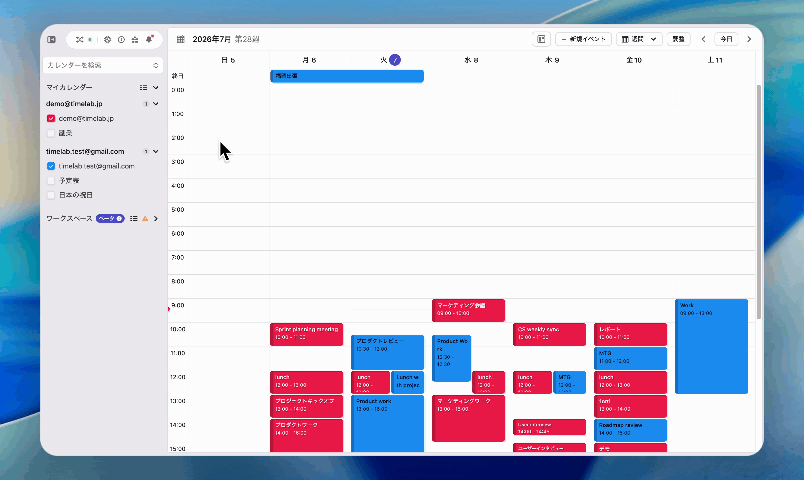
Task: Uncheck the blue timelab.test@gmail.com calendar checkbox
Action: tap(51, 166)
